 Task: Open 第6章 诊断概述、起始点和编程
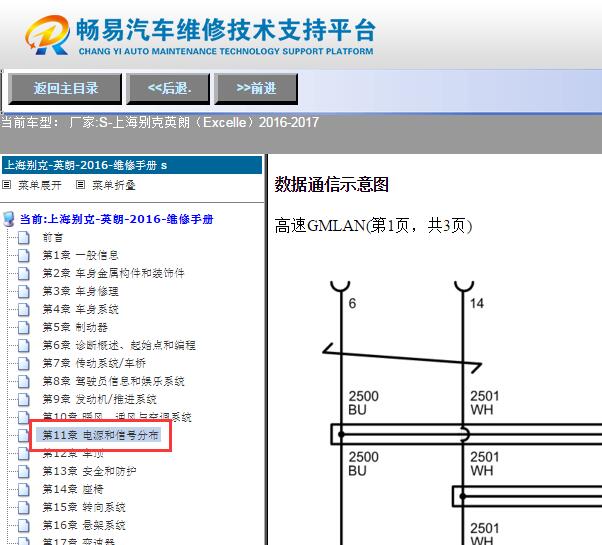click(x=119, y=345)
